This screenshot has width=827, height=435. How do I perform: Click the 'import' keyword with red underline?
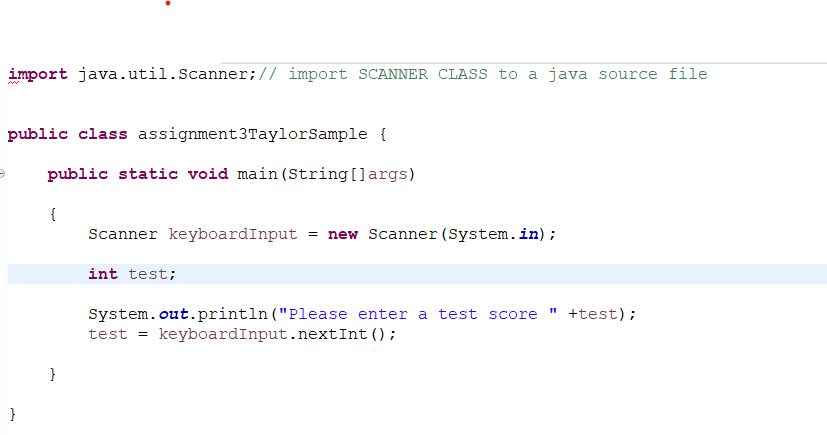click(38, 75)
